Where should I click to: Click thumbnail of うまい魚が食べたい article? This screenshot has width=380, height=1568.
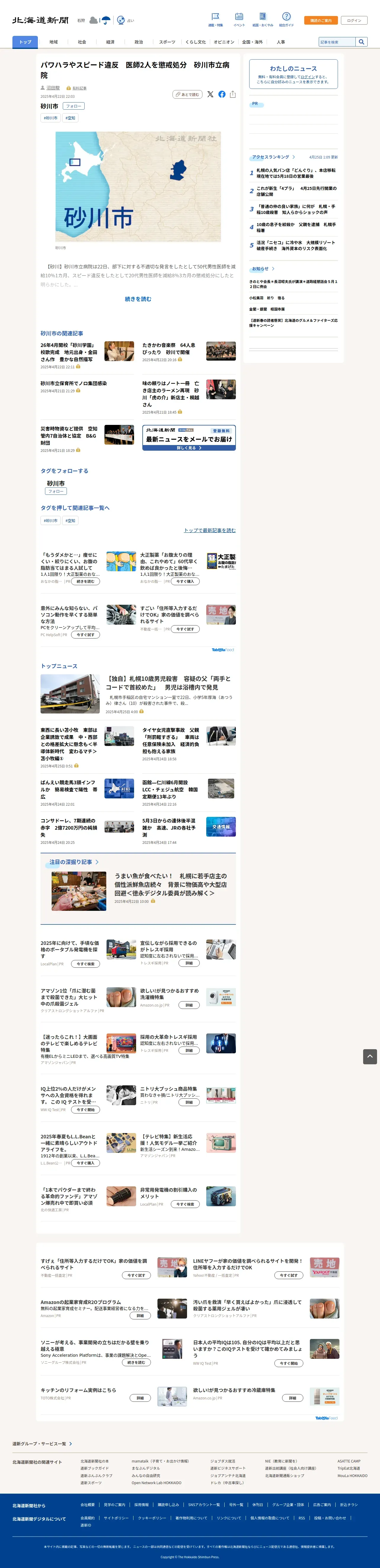point(79,891)
